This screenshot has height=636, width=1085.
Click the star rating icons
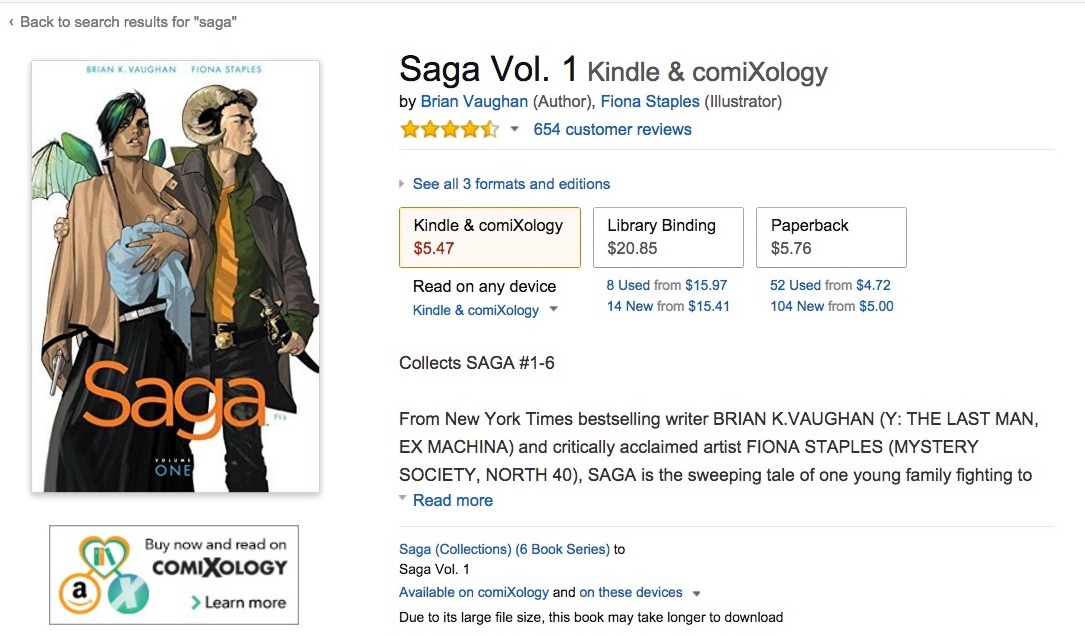449,129
